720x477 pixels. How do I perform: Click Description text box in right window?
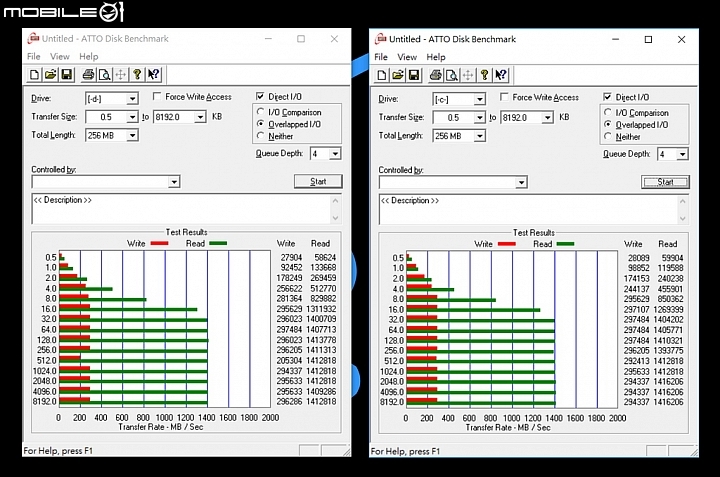(529, 209)
